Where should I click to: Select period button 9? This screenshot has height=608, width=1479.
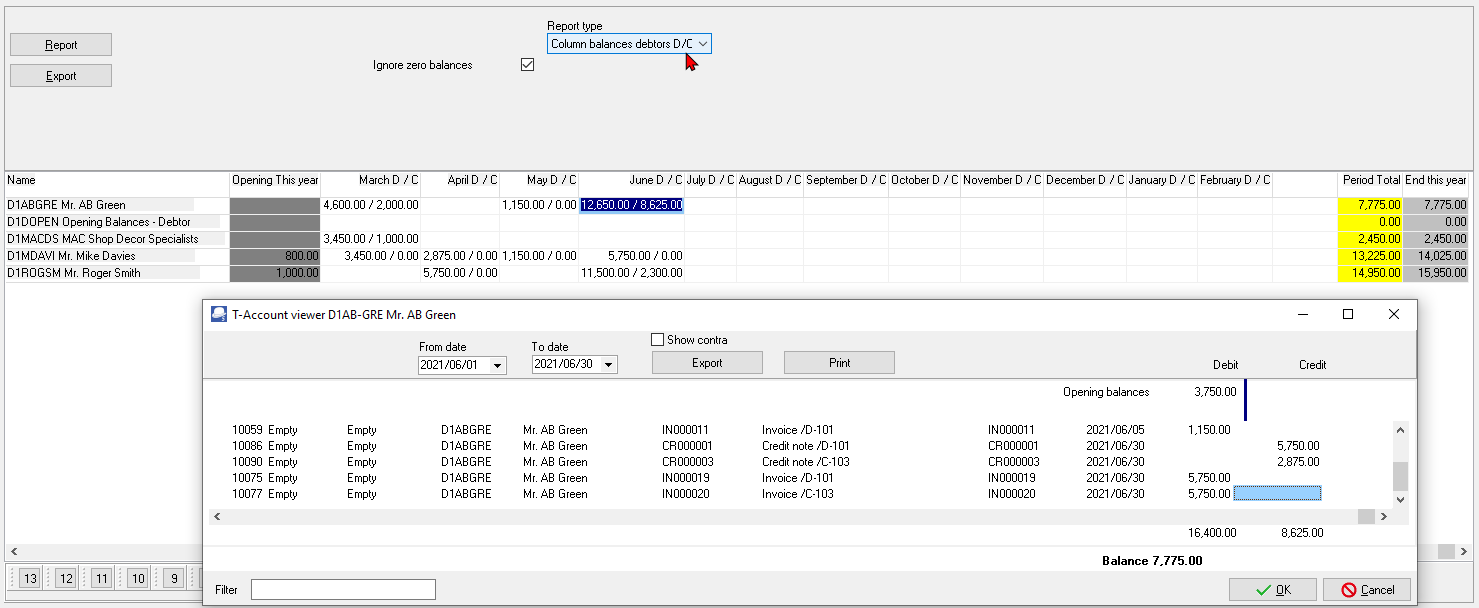pyautogui.click(x=174, y=578)
